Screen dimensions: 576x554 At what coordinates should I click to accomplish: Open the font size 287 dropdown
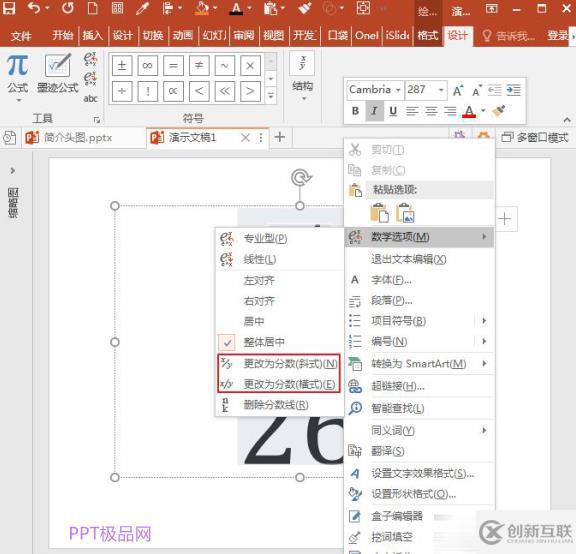coord(441,90)
